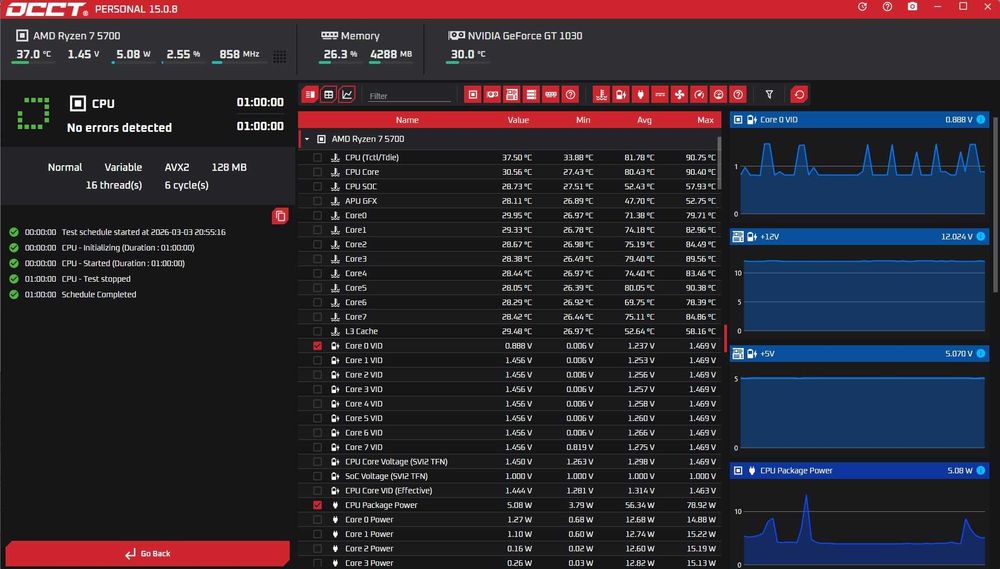Collapse the AMD Ryzen 7 5700 group
Viewport: 1000px width, 569px height.
(307, 139)
